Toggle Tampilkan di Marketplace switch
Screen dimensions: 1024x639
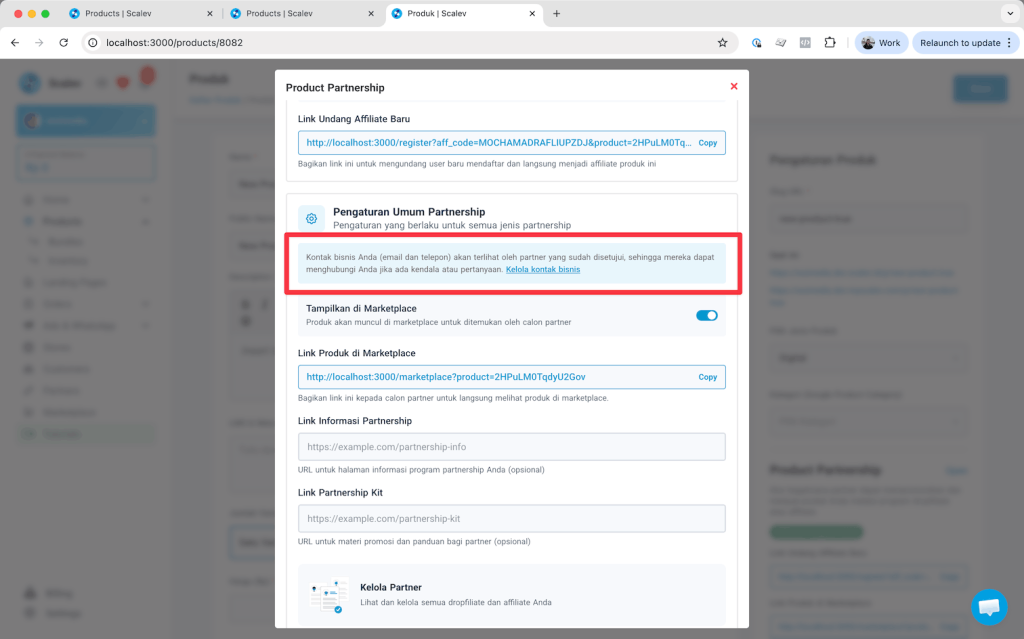(x=707, y=316)
